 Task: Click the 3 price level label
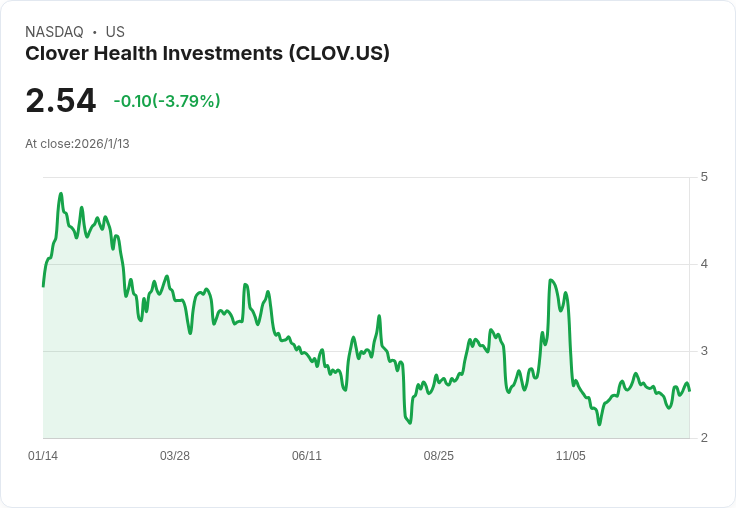coord(704,351)
